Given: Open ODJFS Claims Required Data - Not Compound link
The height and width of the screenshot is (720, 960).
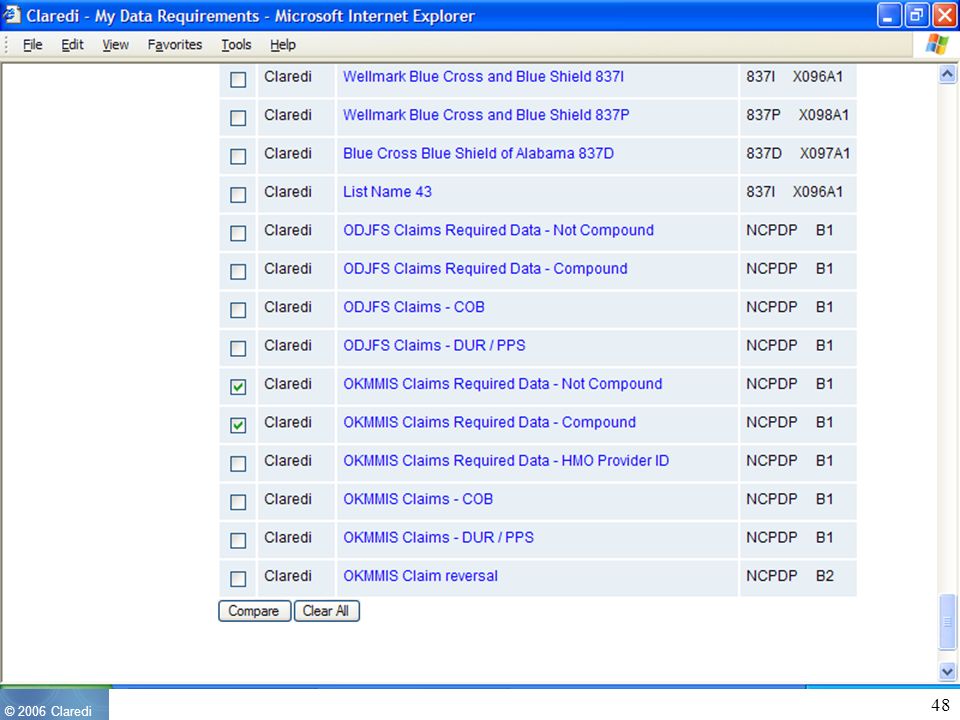Looking at the screenshot, I should click(498, 230).
